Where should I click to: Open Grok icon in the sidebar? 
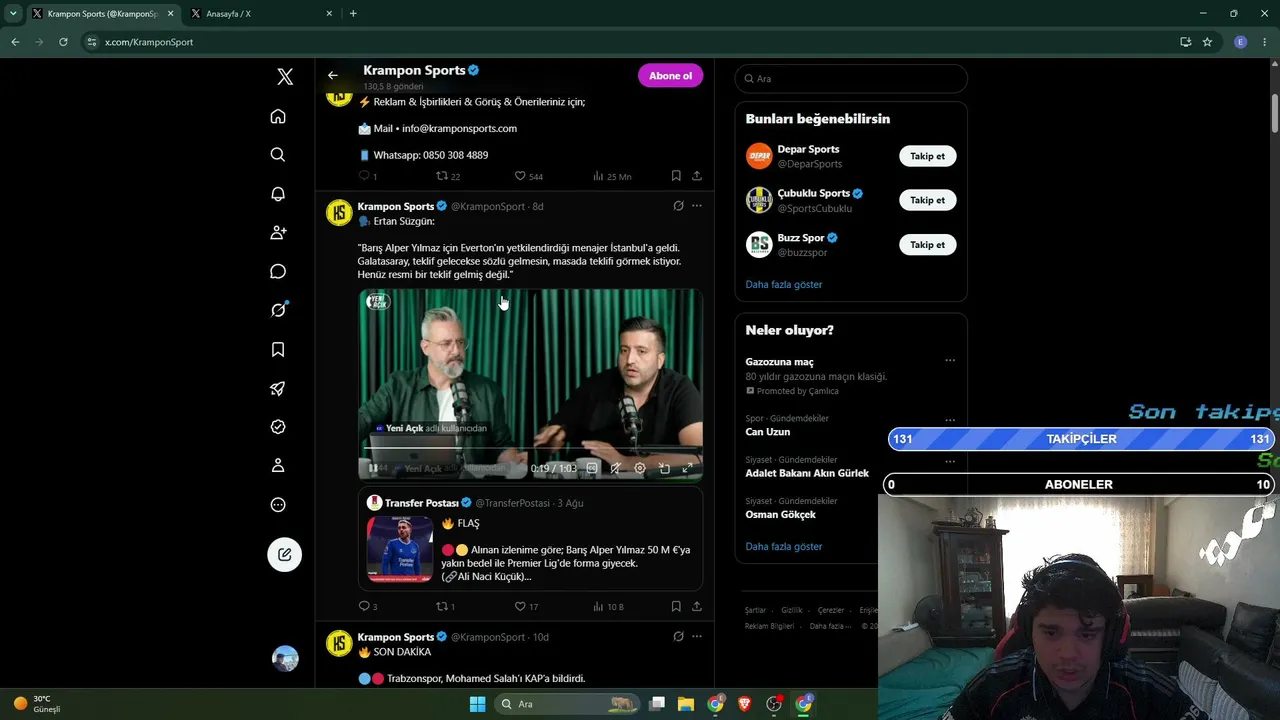[x=278, y=310]
